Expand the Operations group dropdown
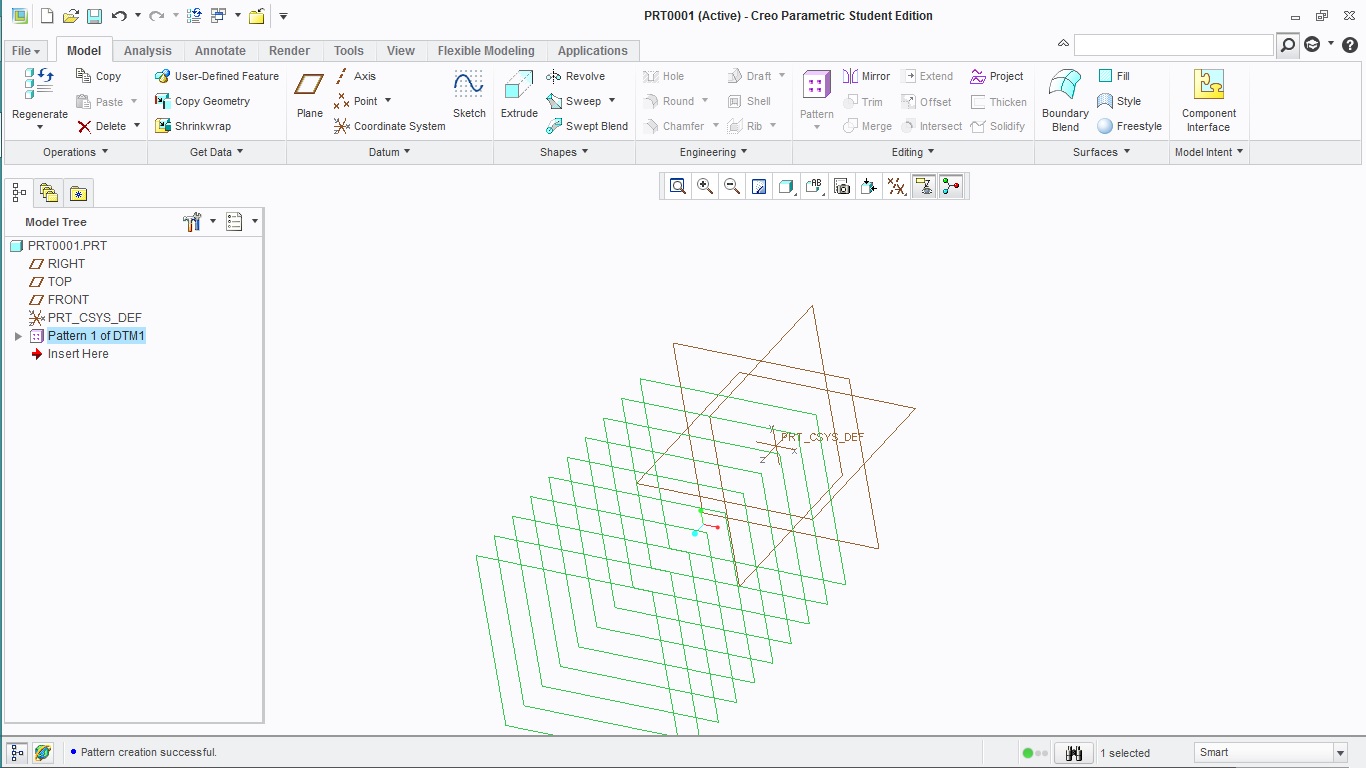1366x768 pixels. pyautogui.click(x=76, y=152)
